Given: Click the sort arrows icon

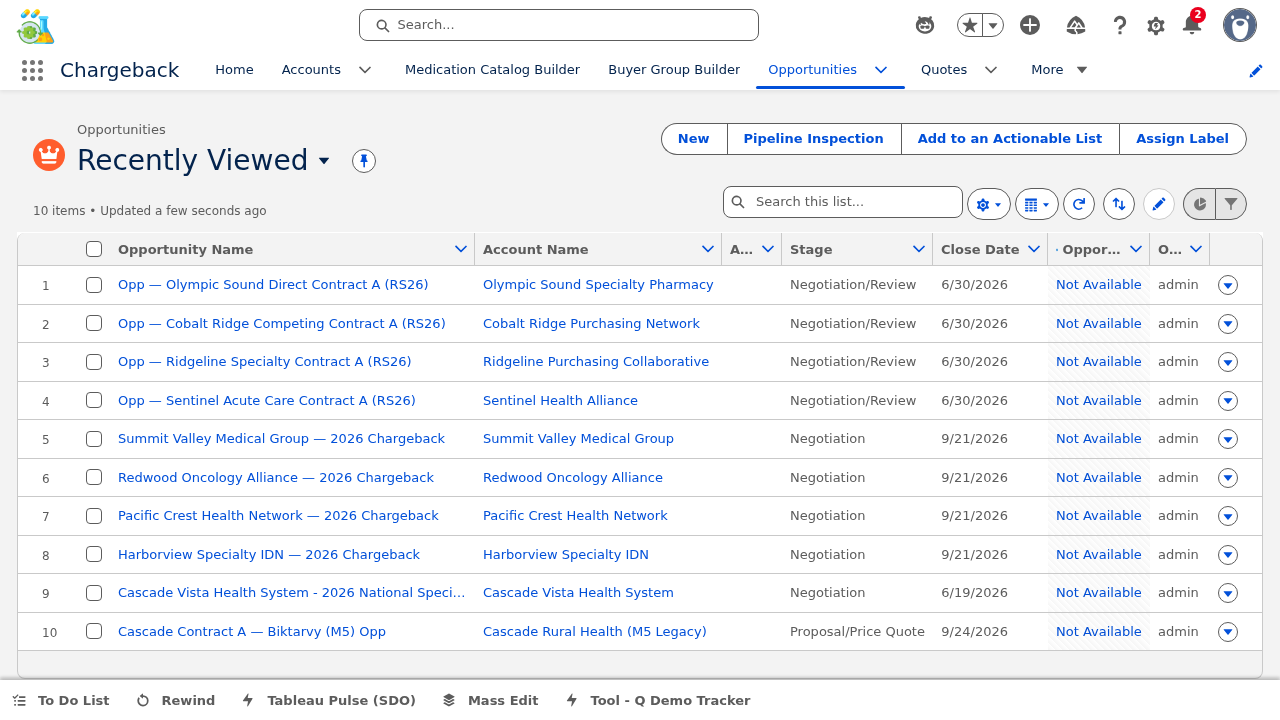Looking at the screenshot, I should 1119,204.
